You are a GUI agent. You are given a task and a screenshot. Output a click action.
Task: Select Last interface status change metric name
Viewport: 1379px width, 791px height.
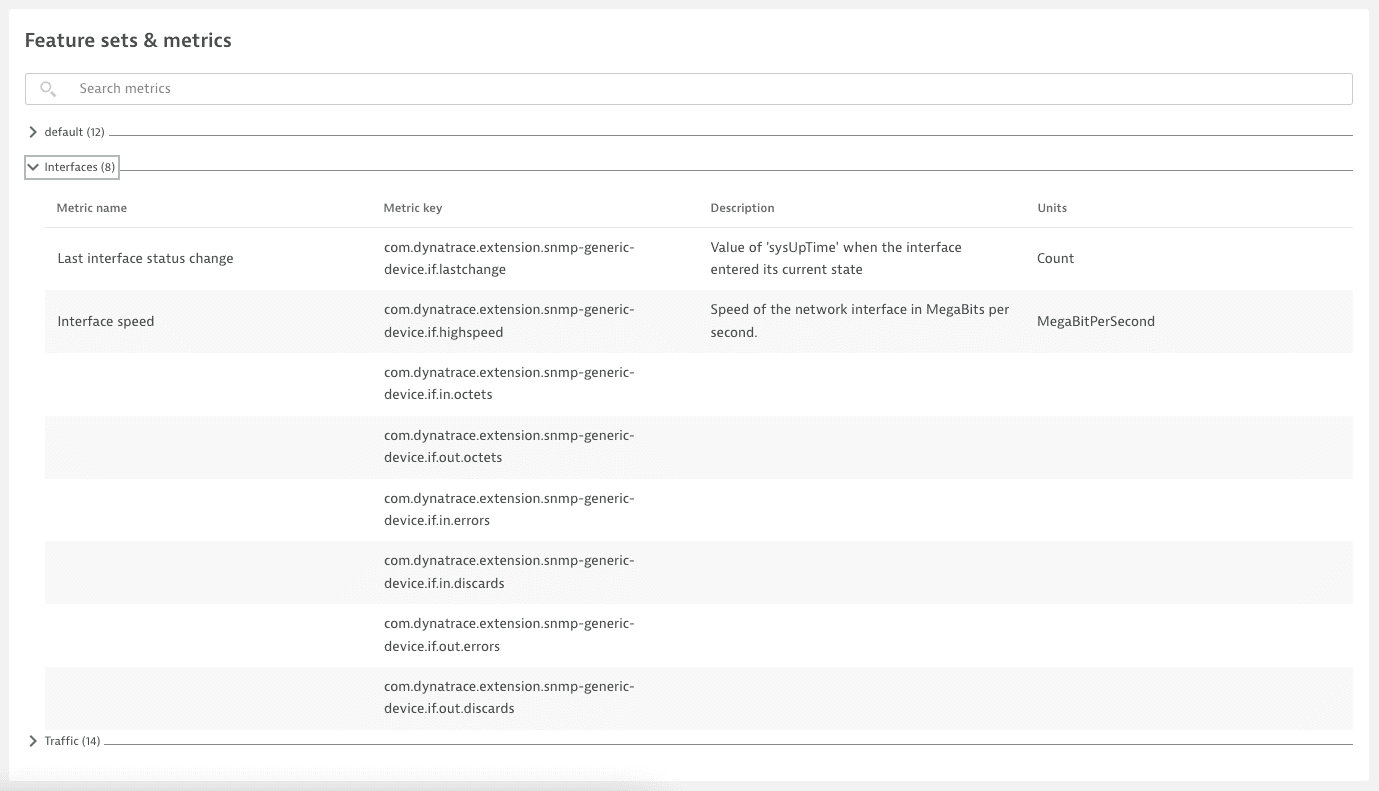[145, 258]
